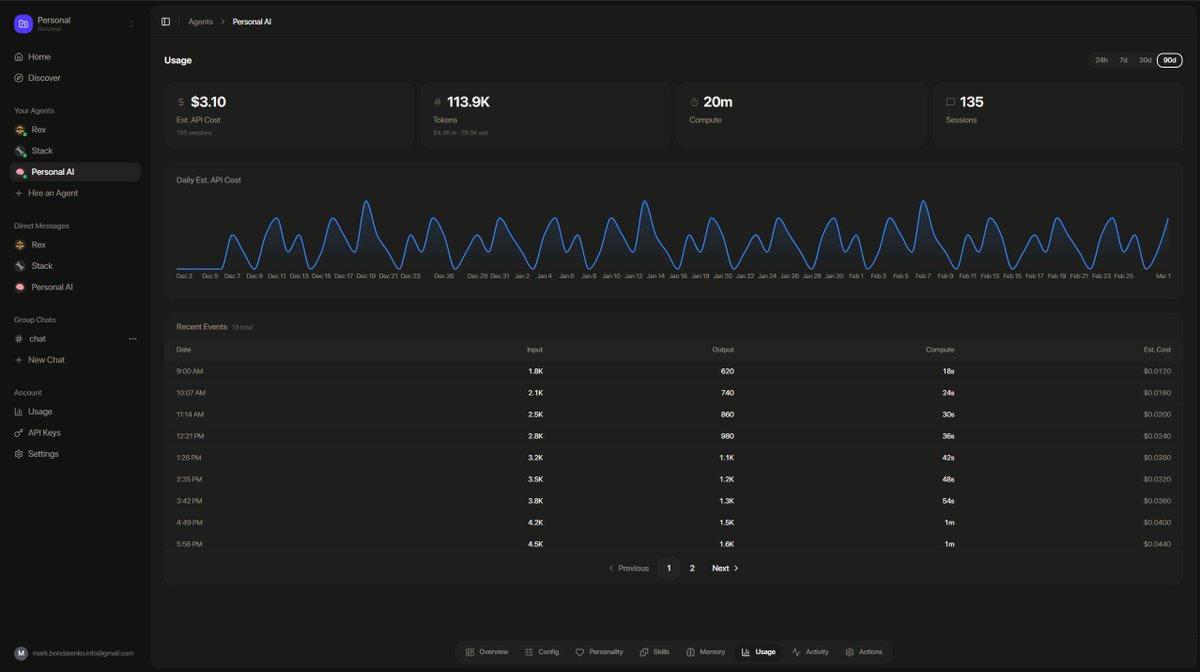The image size is (1200, 672).
Task: Switch the time range to 24h
Action: [x=1101, y=60]
